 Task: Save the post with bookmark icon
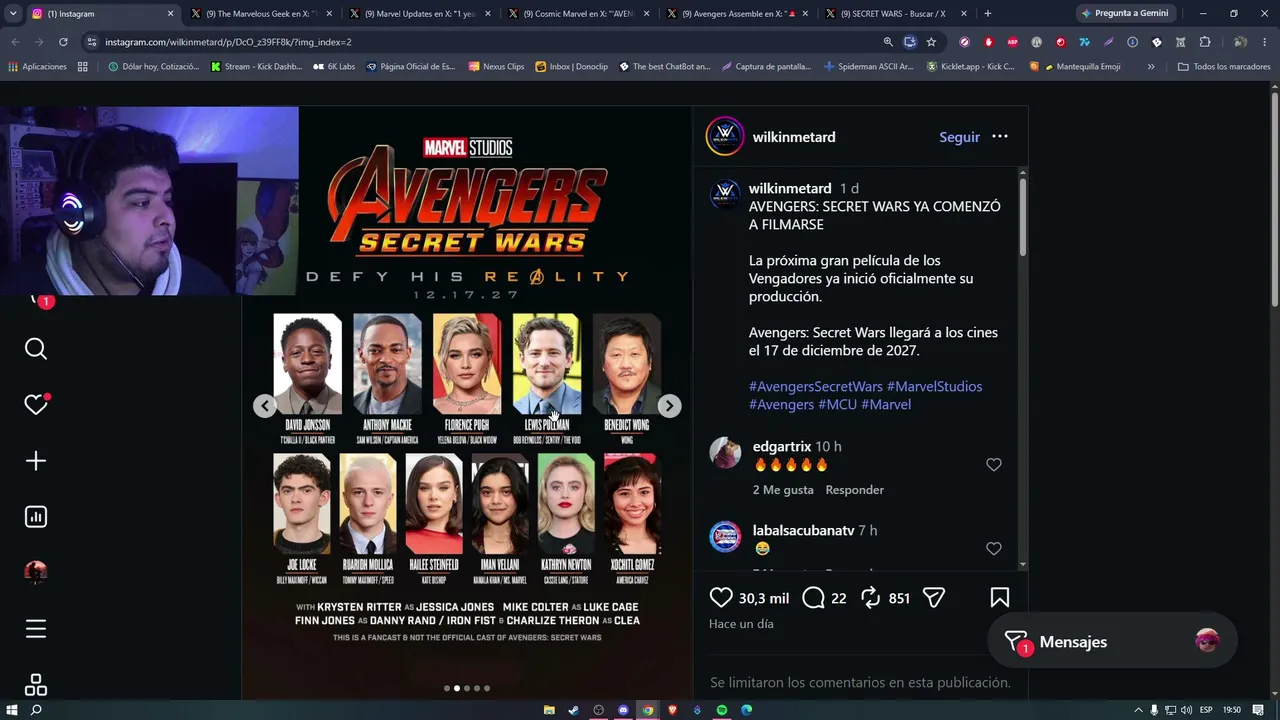(1000, 598)
